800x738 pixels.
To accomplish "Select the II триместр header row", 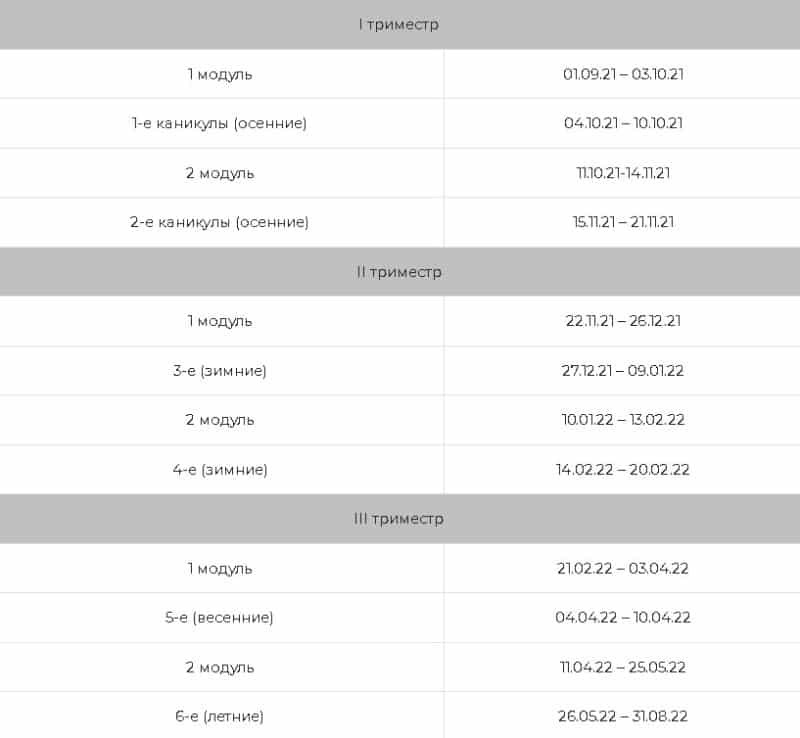I will coord(400,272).
